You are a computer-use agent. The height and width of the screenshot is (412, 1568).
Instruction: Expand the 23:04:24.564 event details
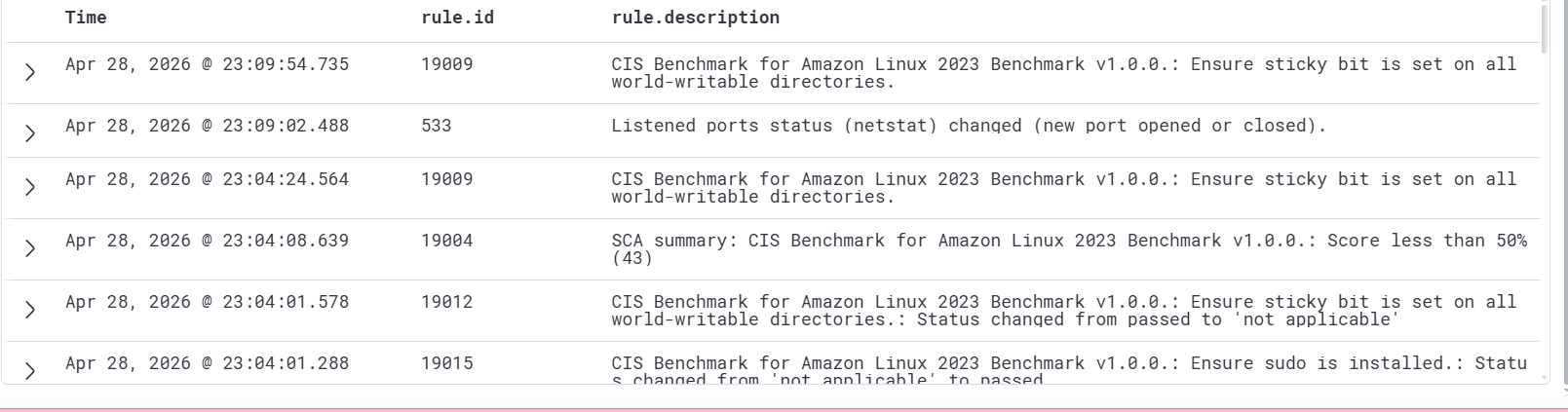(x=30, y=187)
